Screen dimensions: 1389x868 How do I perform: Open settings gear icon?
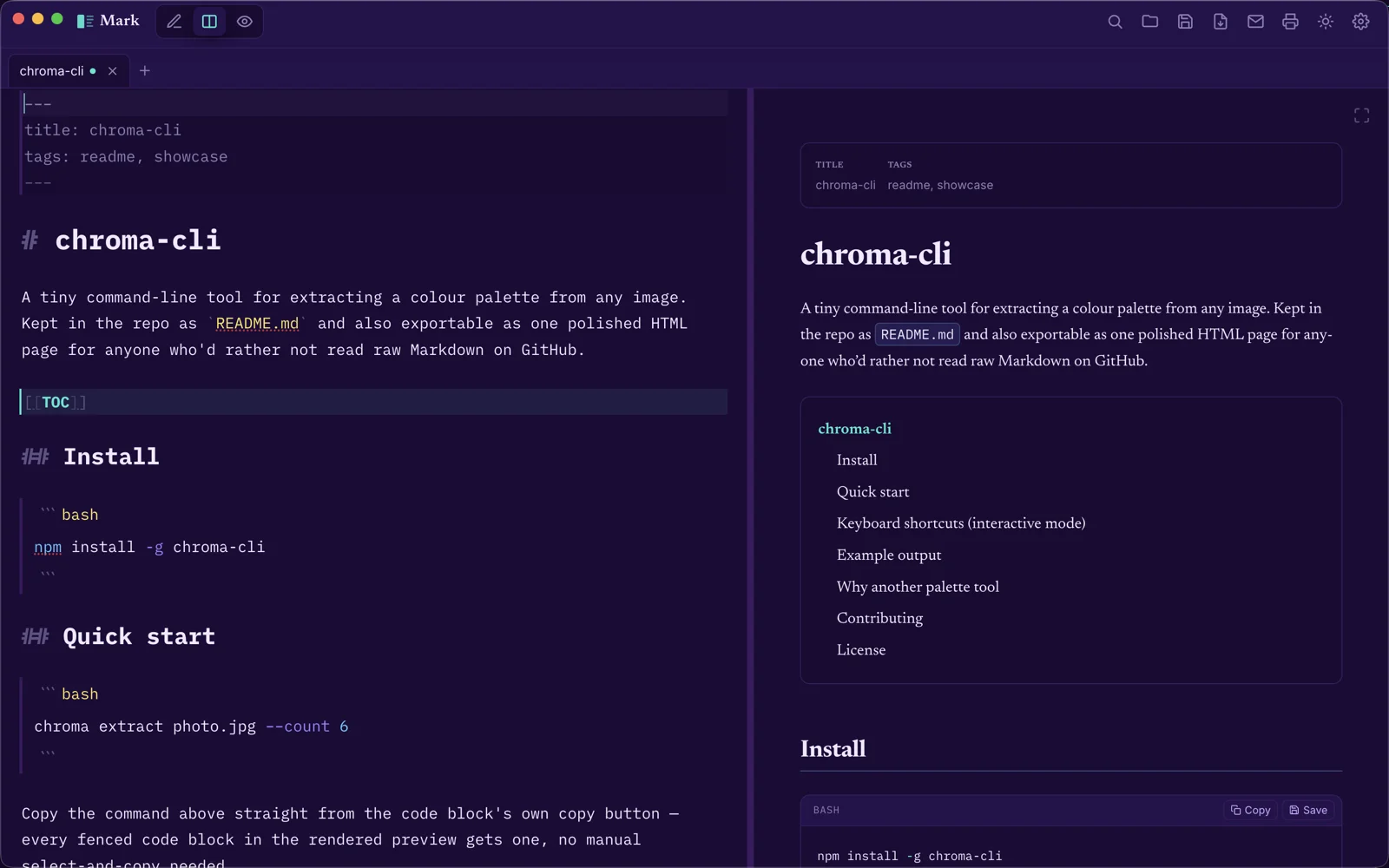tap(1360, 22)
